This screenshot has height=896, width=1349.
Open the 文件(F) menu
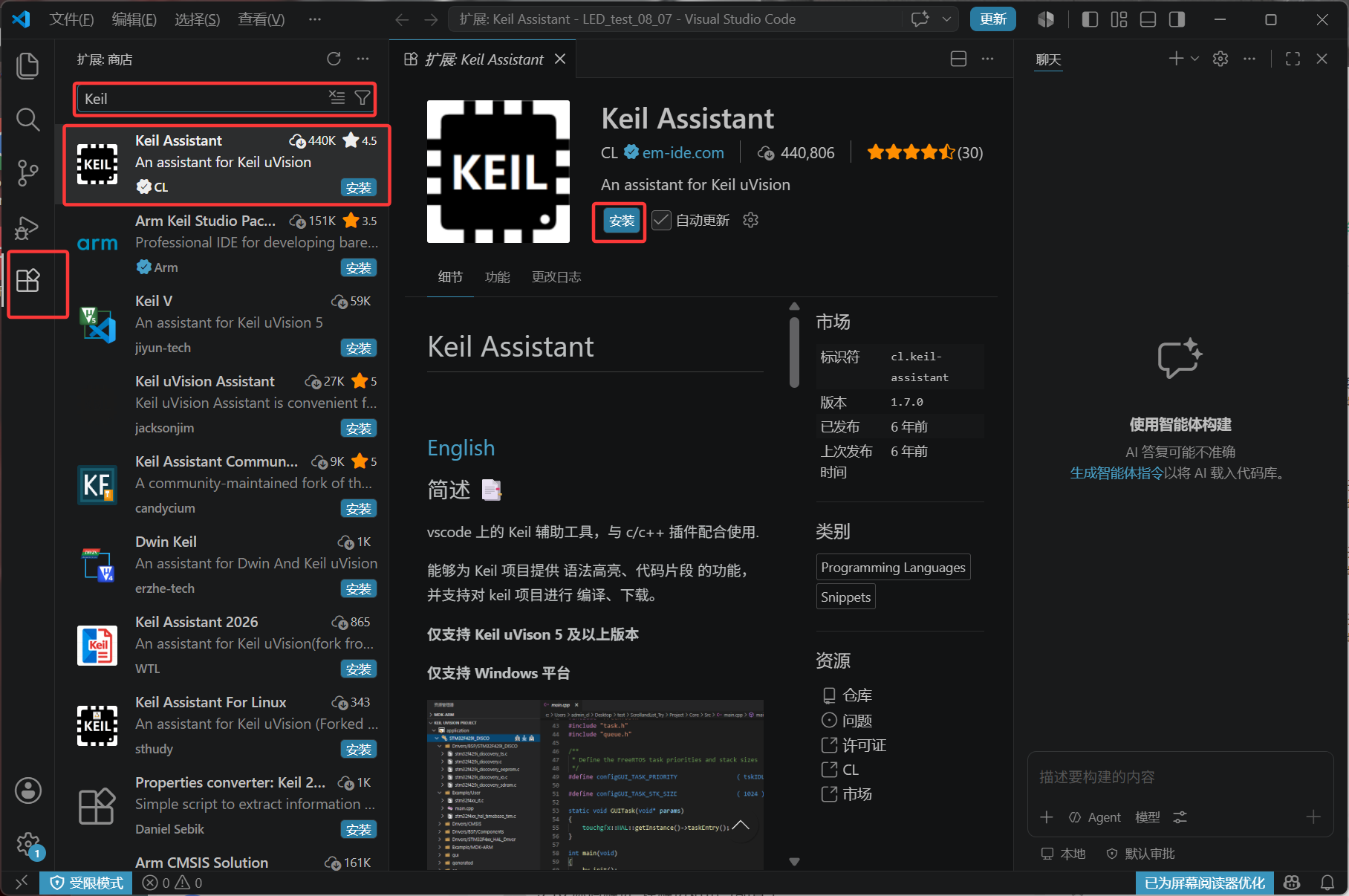pos(71,19)
